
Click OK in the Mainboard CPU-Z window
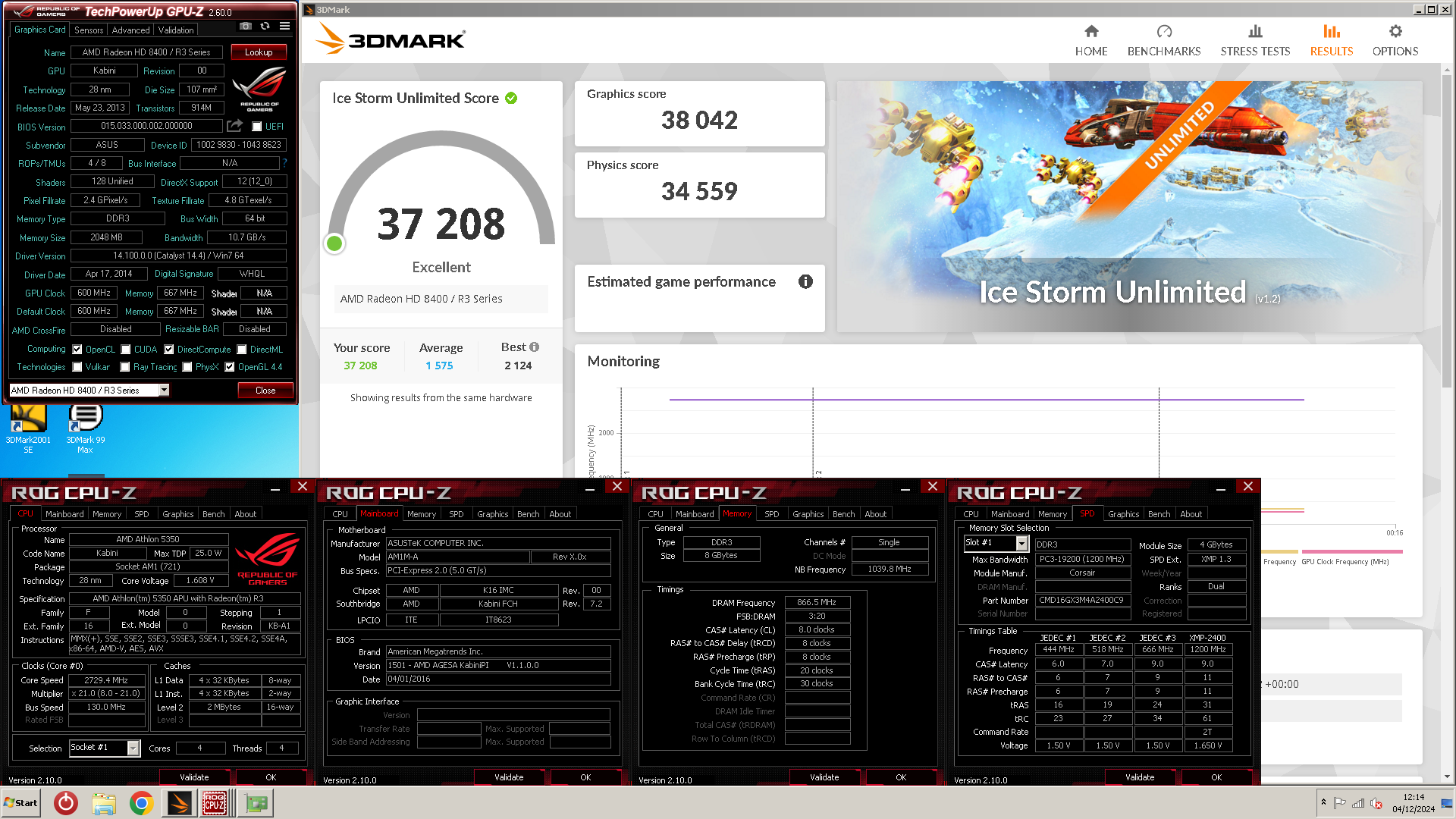(x=585, y=777)
